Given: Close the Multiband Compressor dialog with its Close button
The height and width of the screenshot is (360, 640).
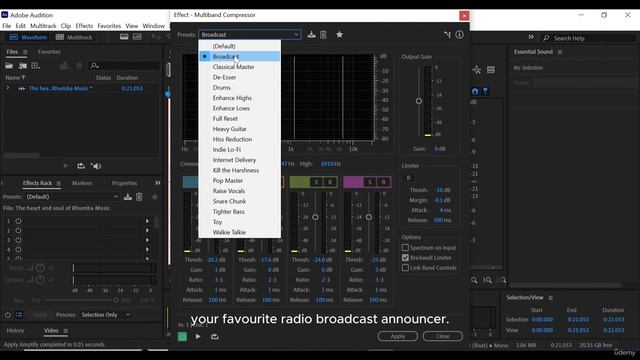Looking at the screenshot, I should pos(442,336).
